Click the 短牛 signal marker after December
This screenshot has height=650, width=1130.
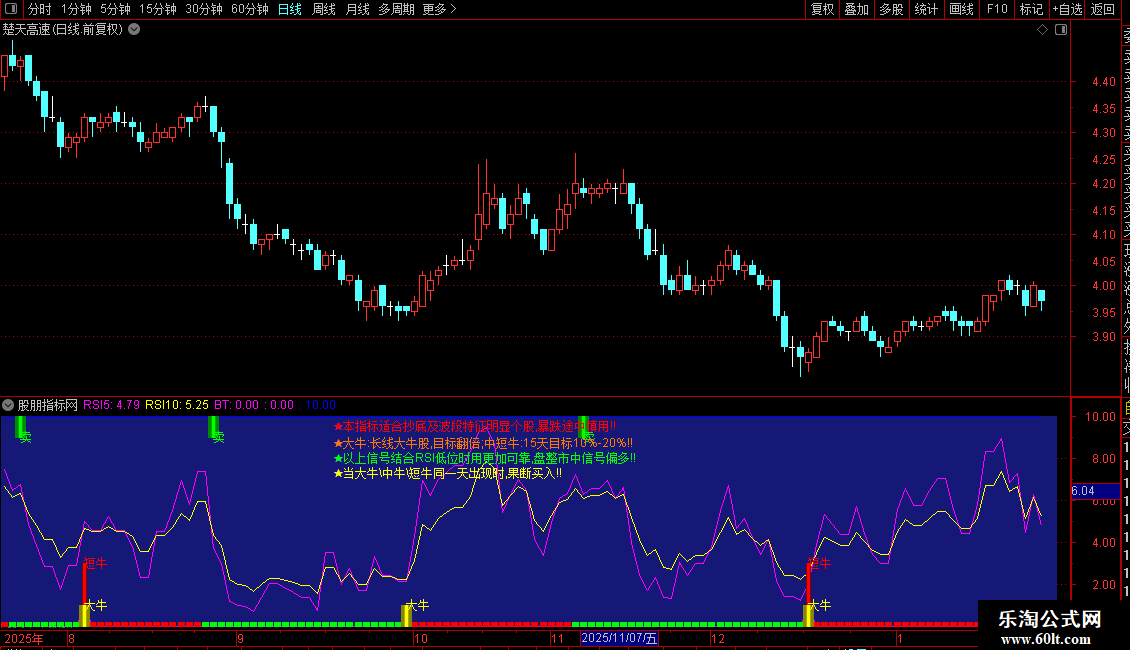(x=819, y=563)
